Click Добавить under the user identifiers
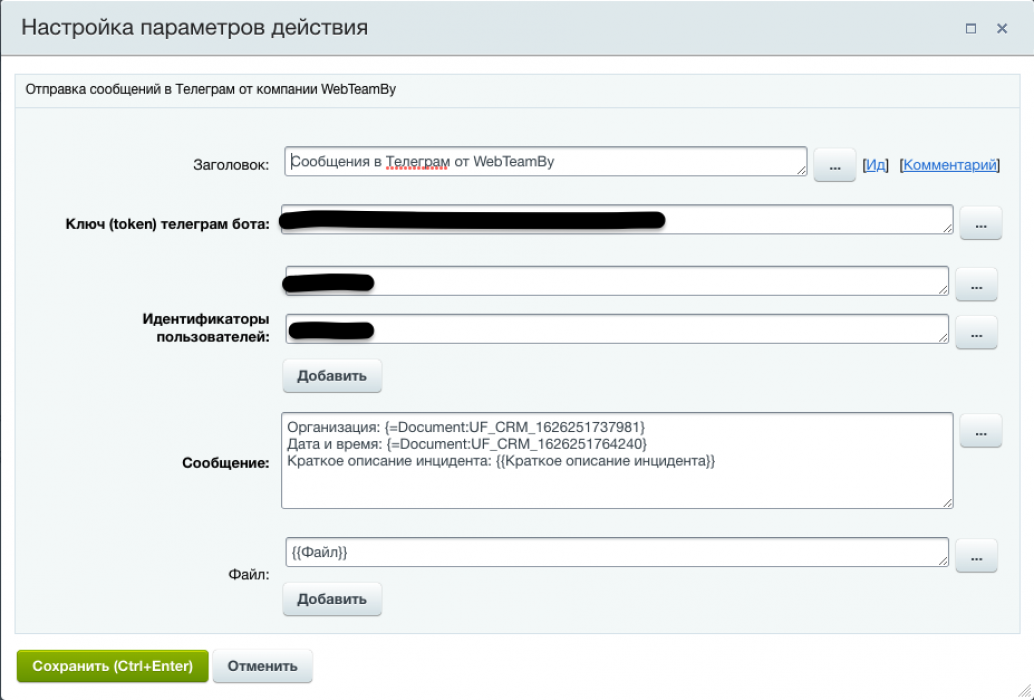The image size is (1034, 700). pyautogui.click(x=332, y=375)
